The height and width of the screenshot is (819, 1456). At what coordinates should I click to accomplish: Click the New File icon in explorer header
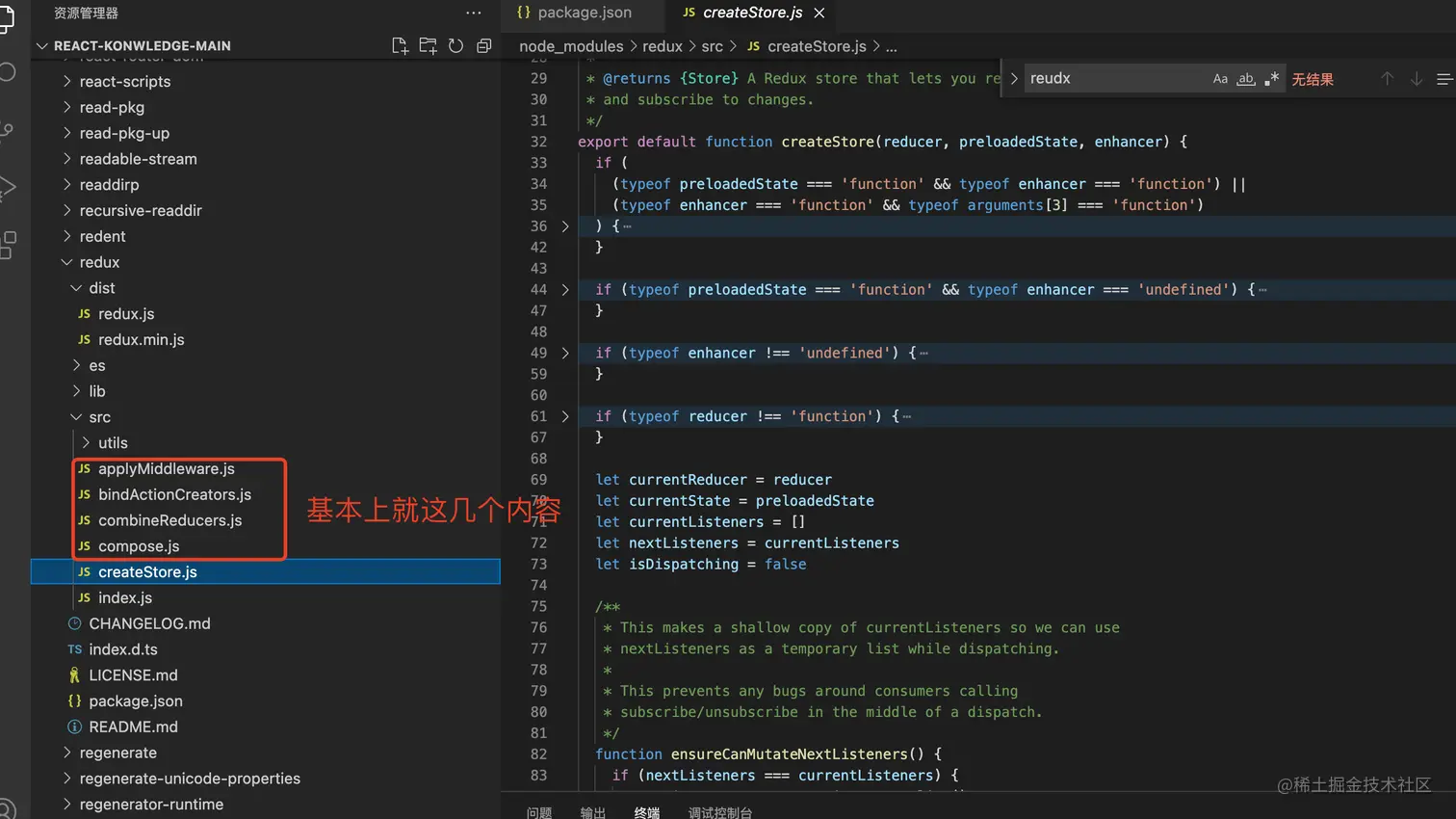click(400, 45)
